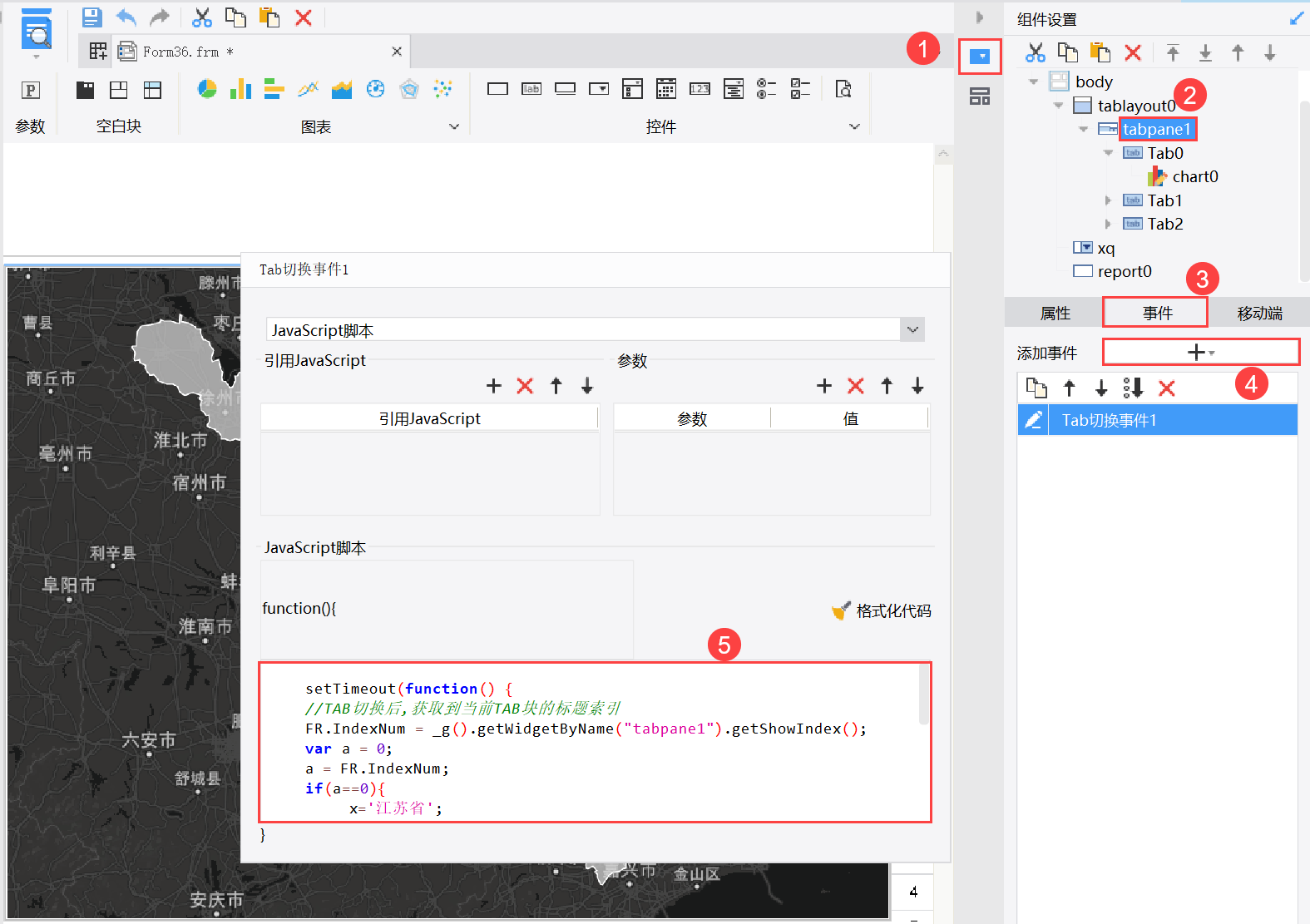Open the JavaScript脚本 type dropdown

click(912, 330)
